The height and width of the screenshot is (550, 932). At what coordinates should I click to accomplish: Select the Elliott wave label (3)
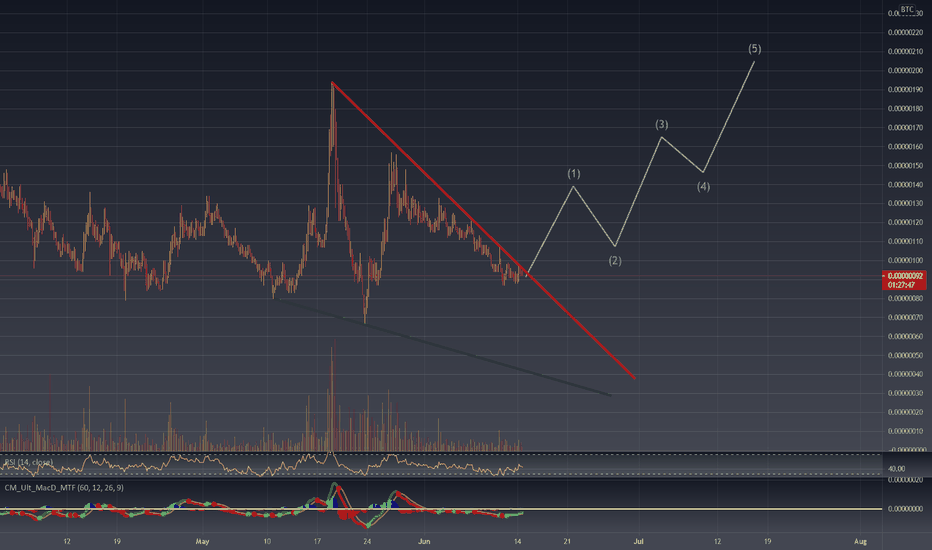pyautogui.click(x=662, y=124)
